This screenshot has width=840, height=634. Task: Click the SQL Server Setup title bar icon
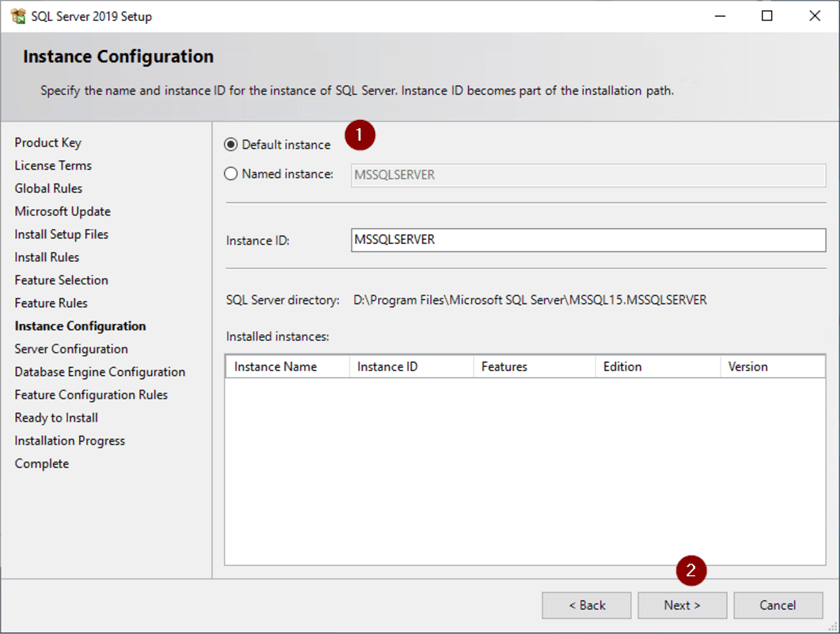[x=16, y=16]
